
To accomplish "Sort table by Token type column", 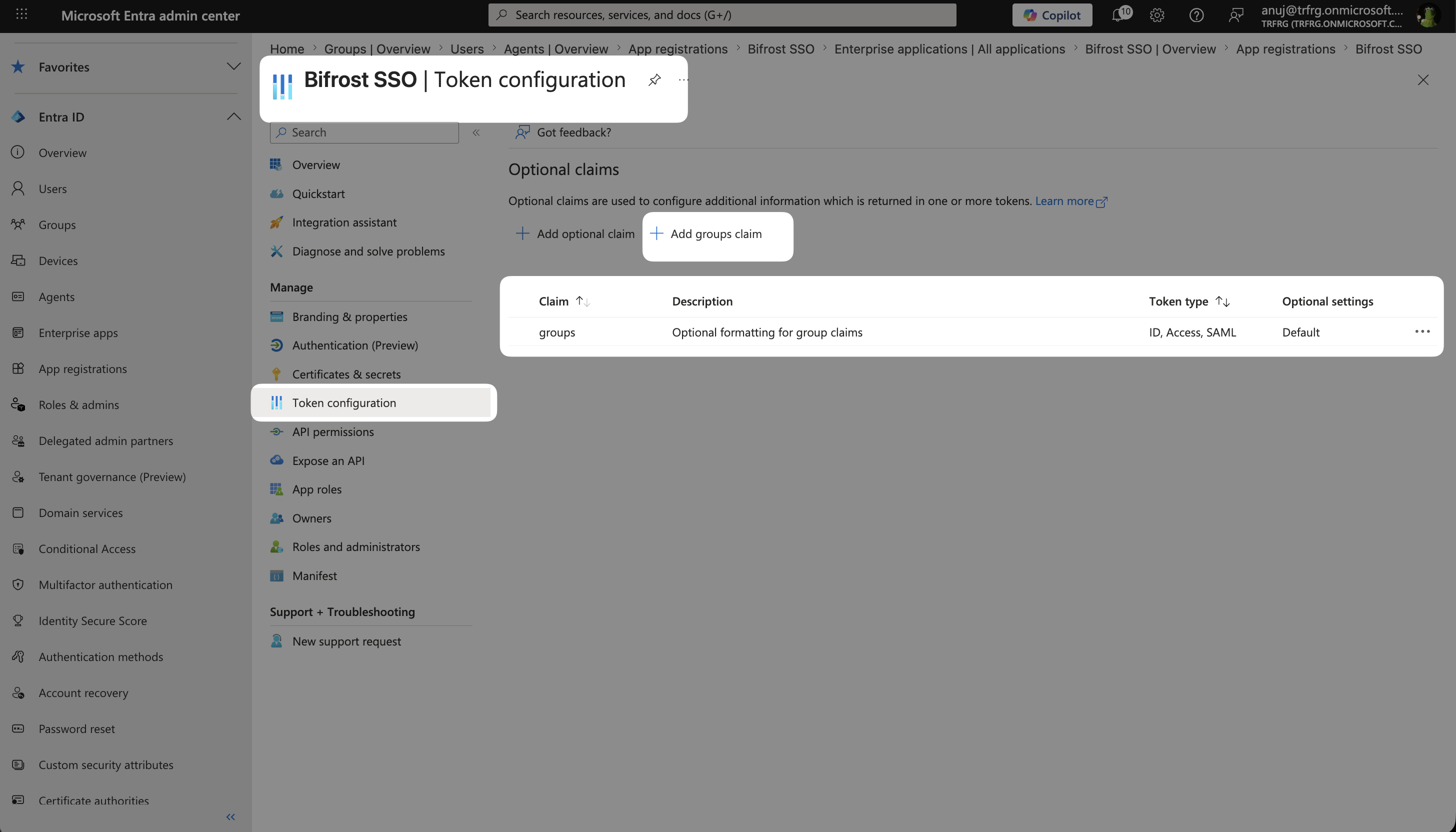I will point(1189,301).
